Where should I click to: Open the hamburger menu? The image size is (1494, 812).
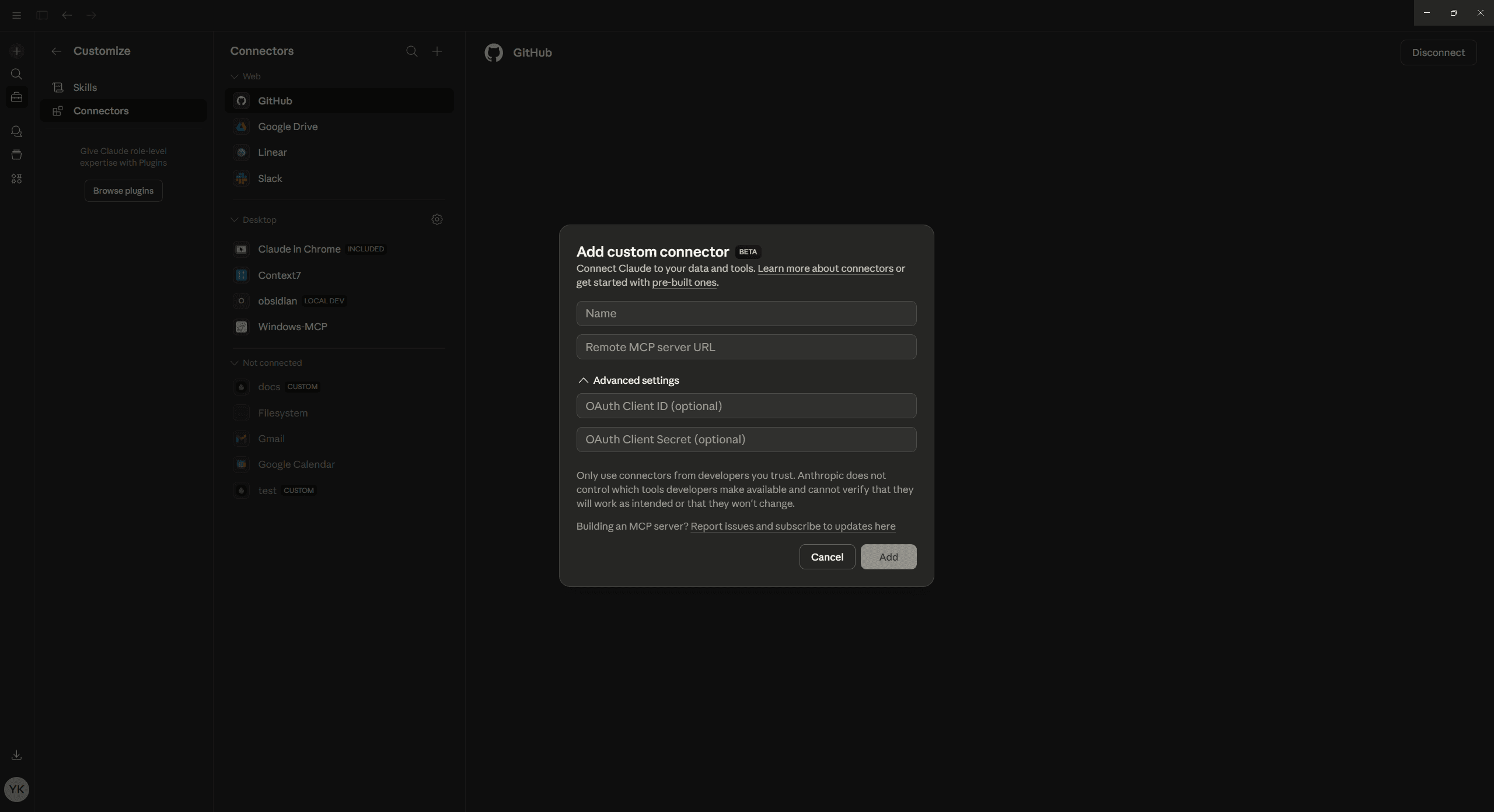click(x=16, y=15)
